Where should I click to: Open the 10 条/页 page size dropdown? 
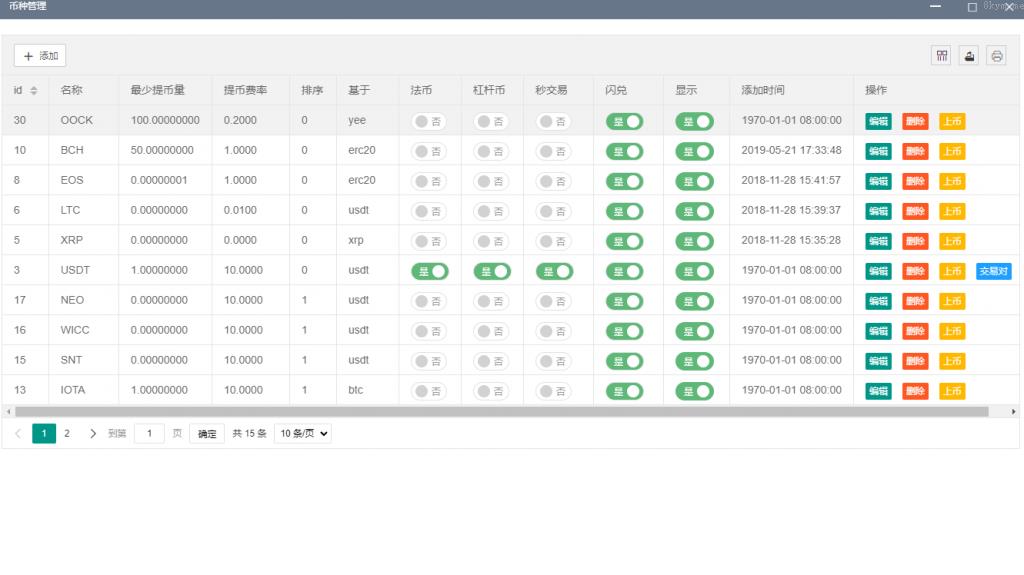(x=304, y=433)
